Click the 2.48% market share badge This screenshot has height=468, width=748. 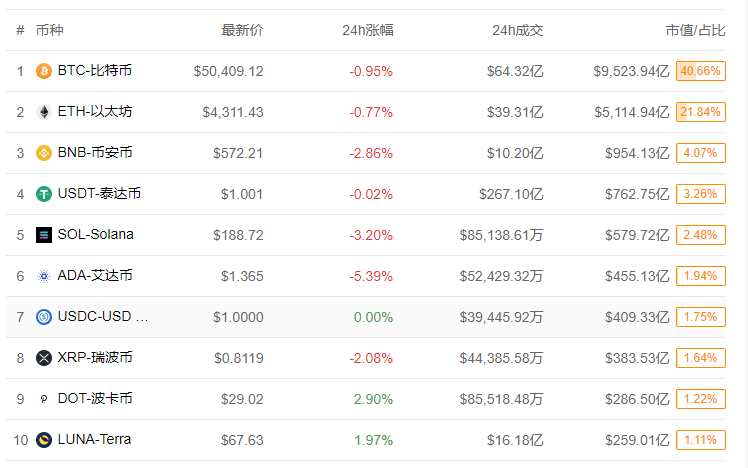701,235
